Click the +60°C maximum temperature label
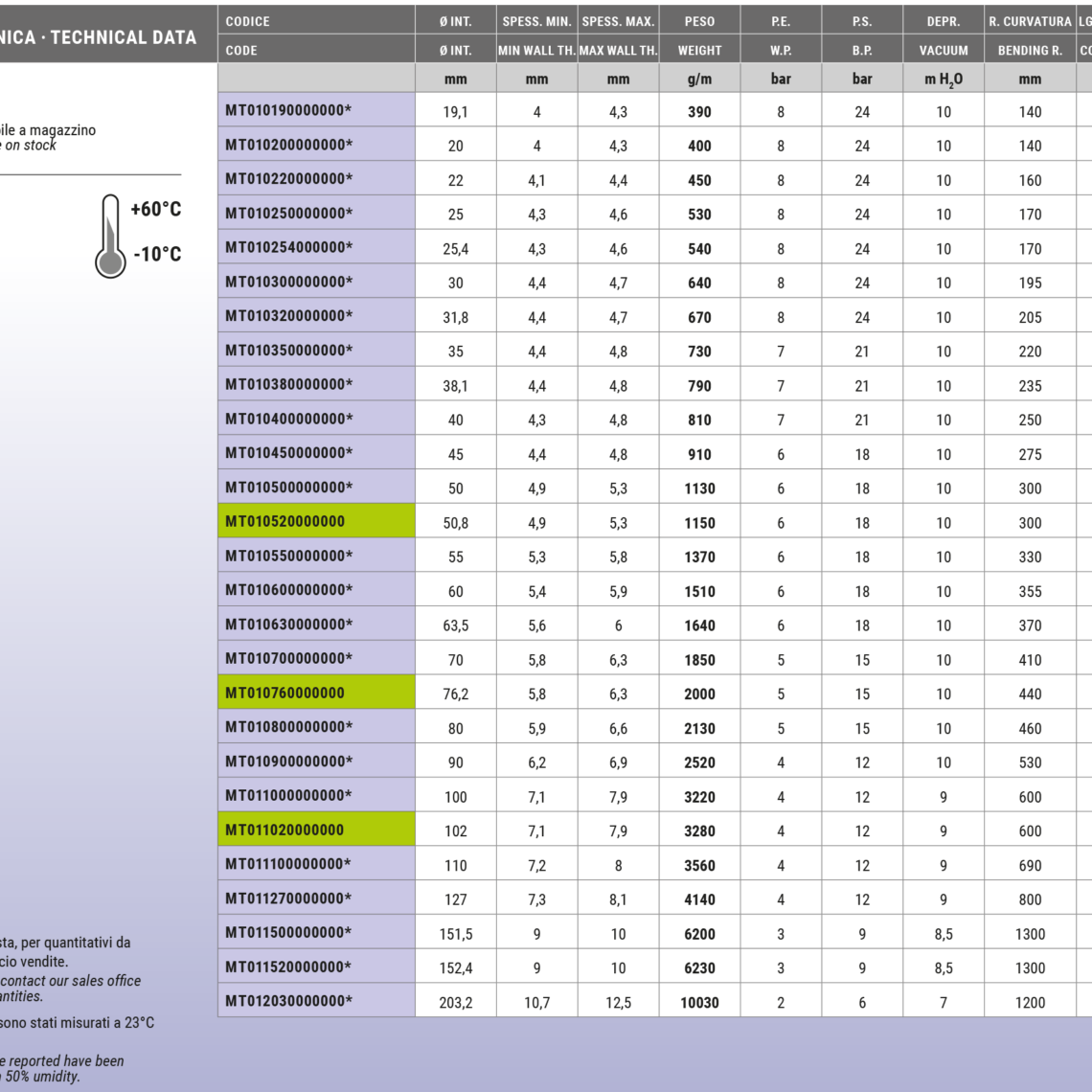Viewport: 1092px width, 1092px height. 155,209
